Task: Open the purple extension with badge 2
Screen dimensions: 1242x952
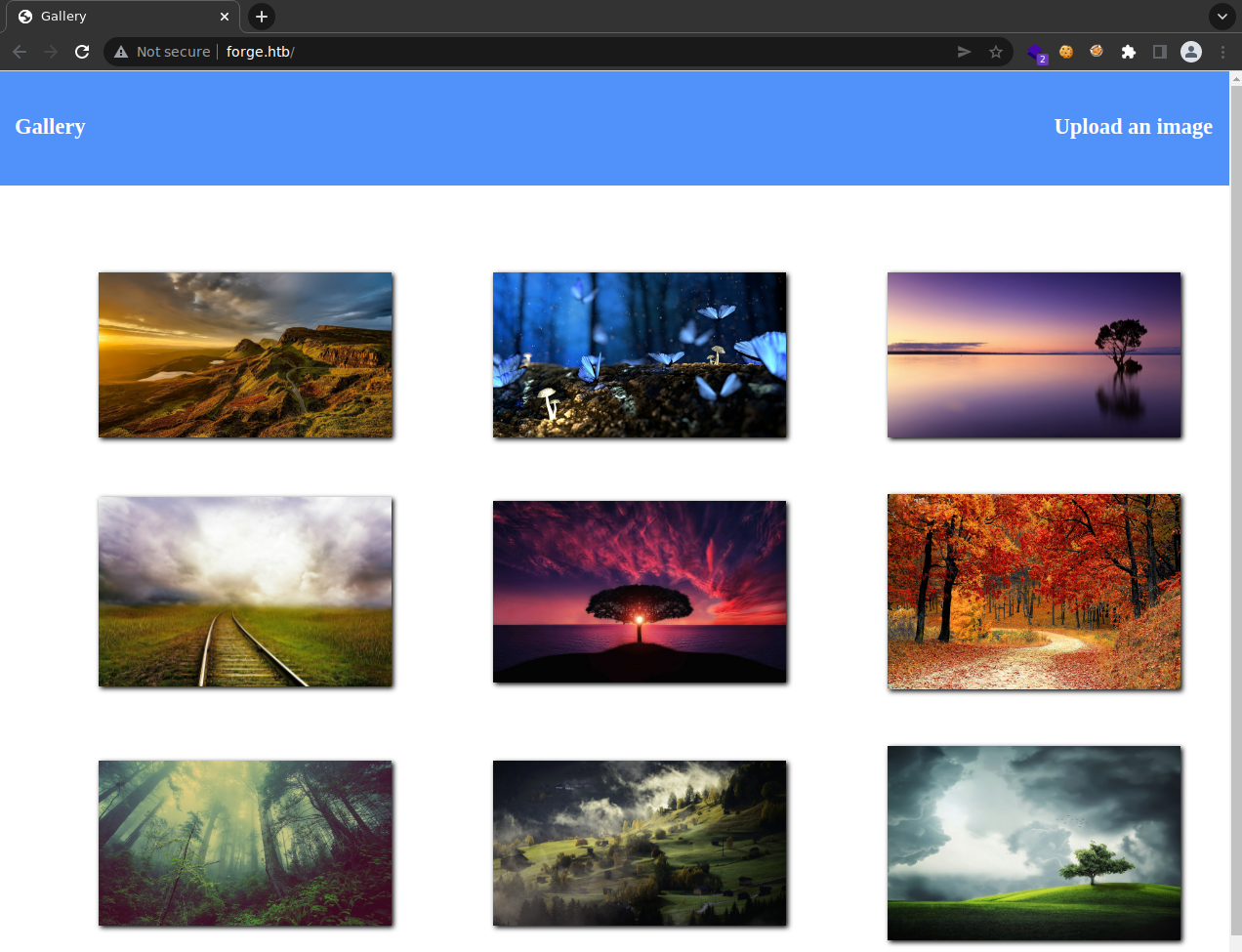Action: click(1035, 53)
